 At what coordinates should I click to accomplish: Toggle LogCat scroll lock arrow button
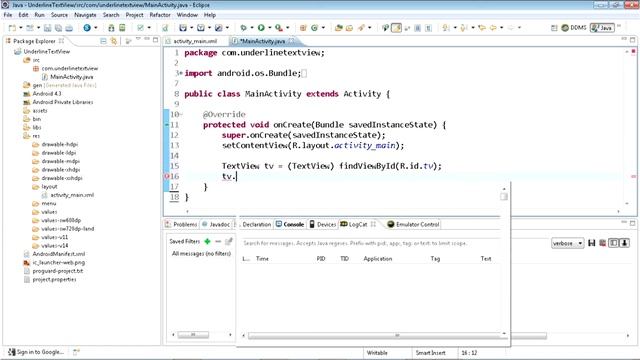(x=624, y=243)
